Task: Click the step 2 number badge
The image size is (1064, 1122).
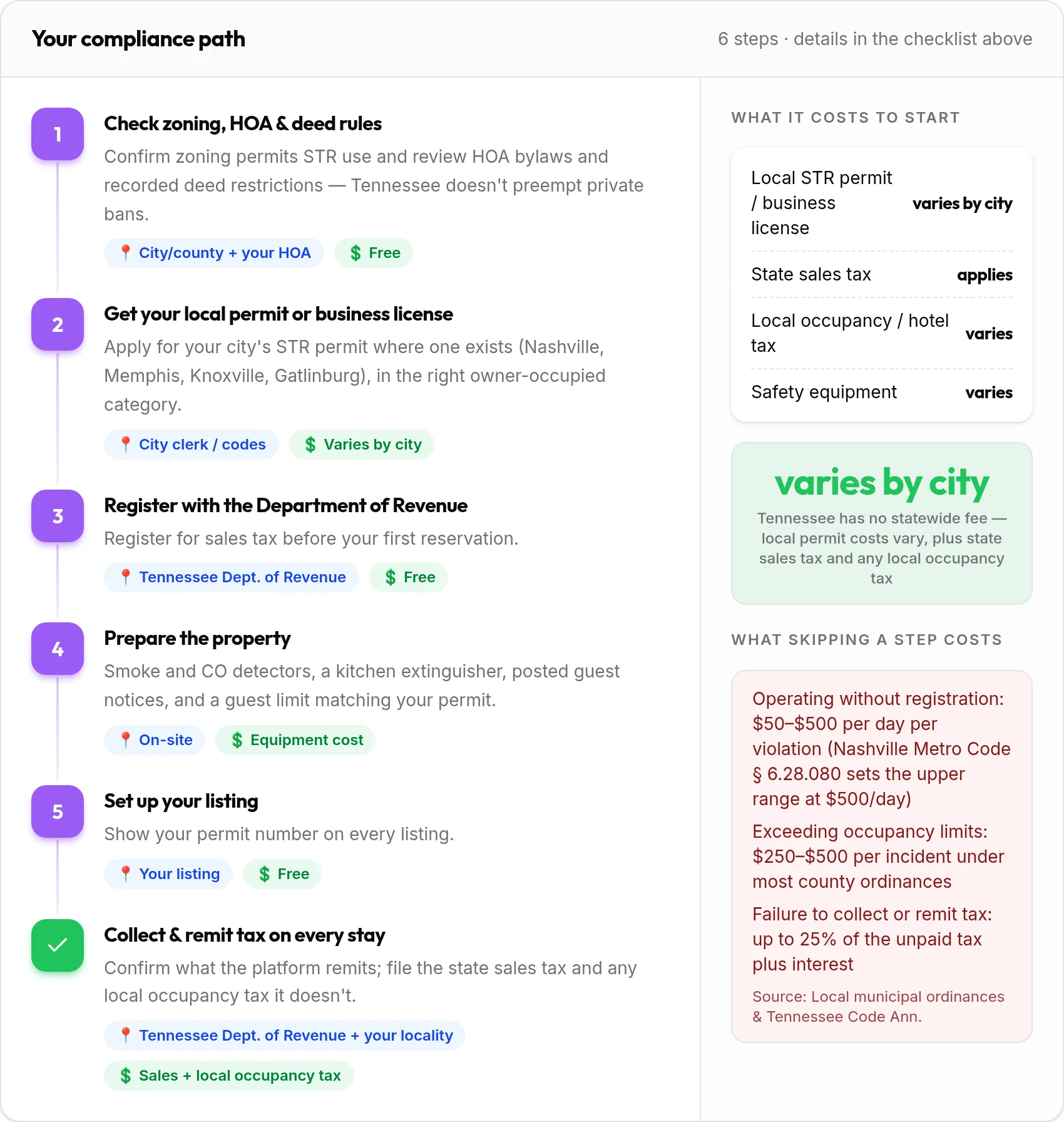Action: tap(58, 324)
